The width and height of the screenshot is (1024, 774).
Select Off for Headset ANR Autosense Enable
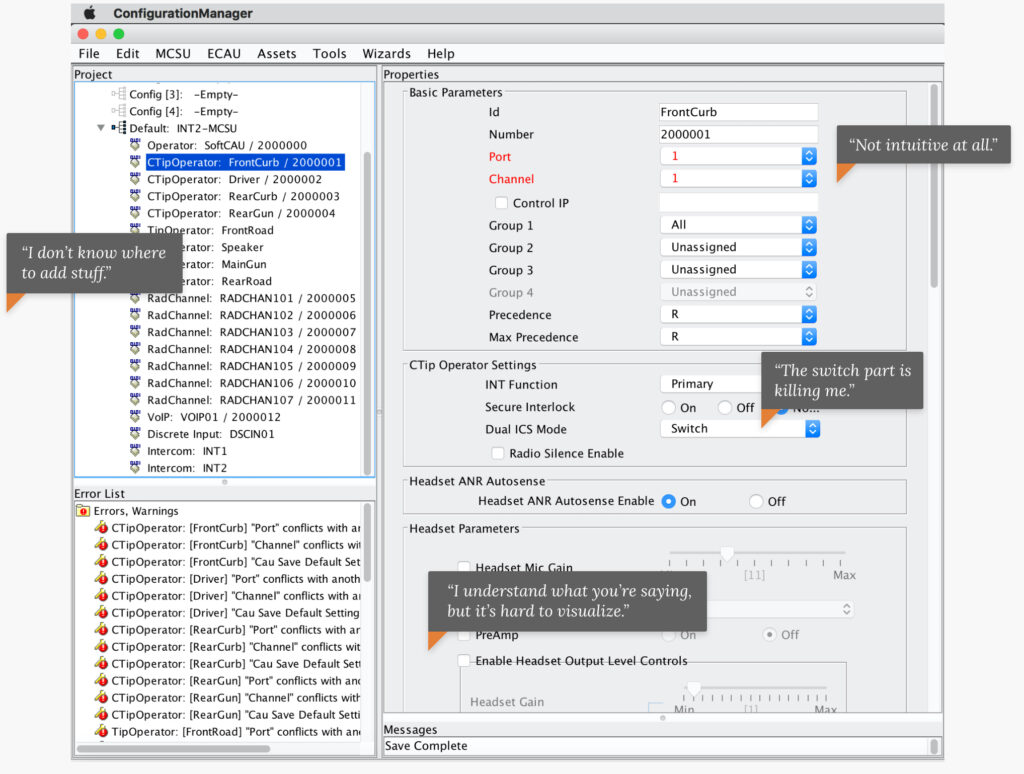(756, 501)
